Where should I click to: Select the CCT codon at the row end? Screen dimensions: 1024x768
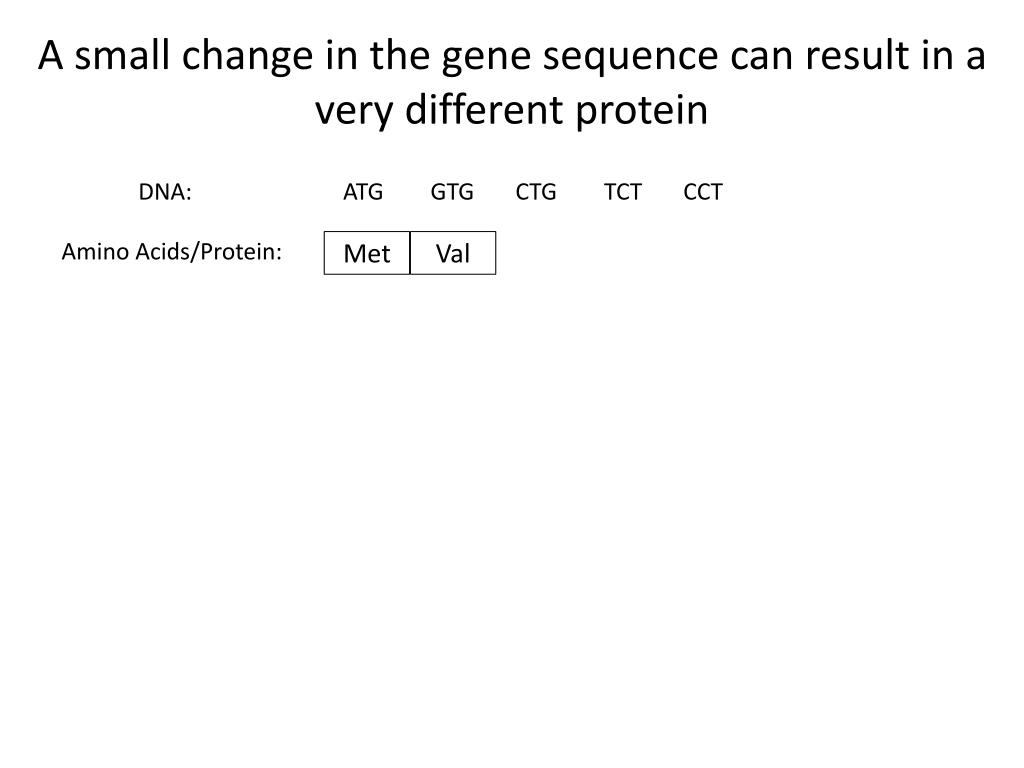pos(703,192)
